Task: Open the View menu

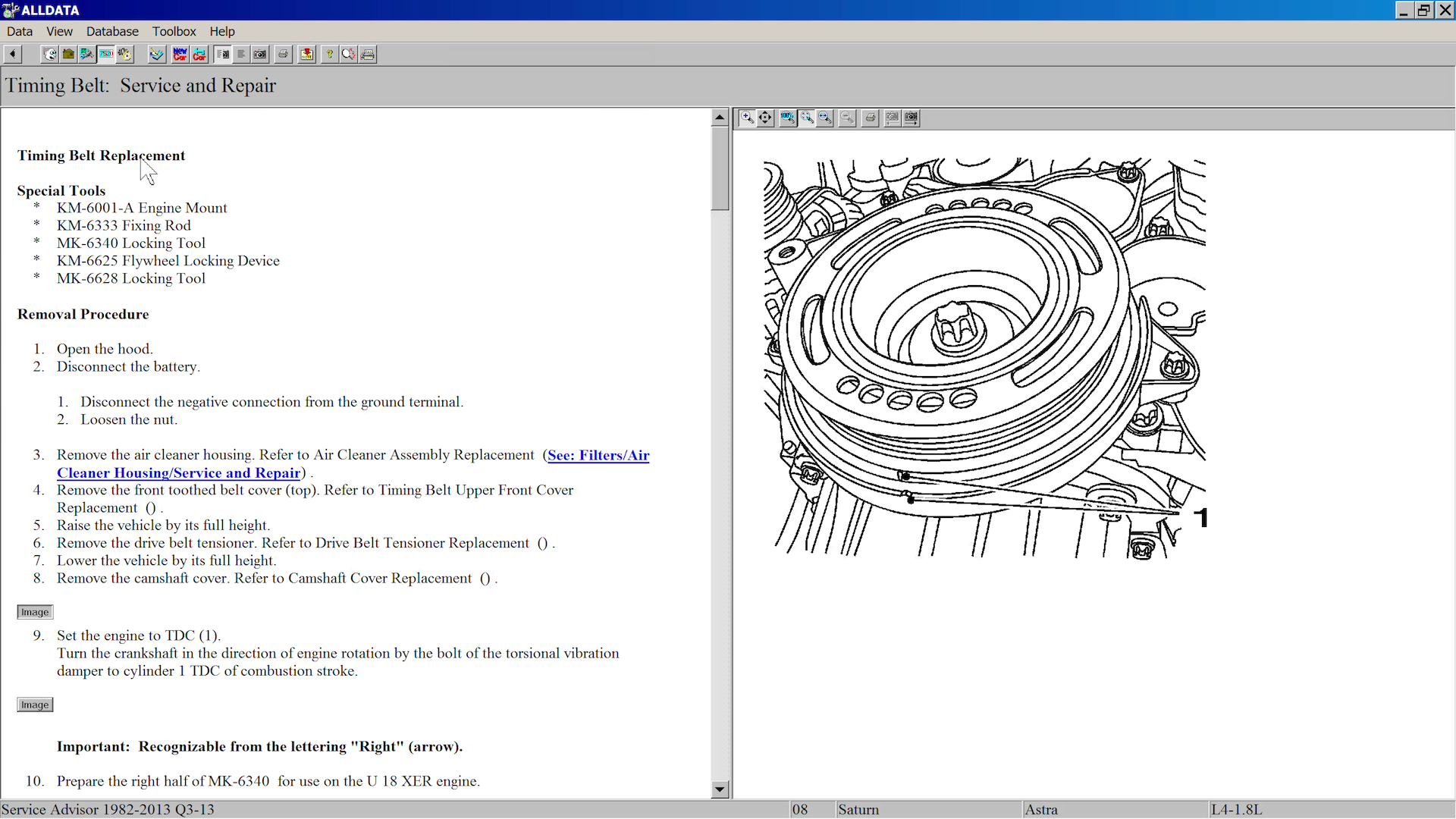Action: pos(59,31)
